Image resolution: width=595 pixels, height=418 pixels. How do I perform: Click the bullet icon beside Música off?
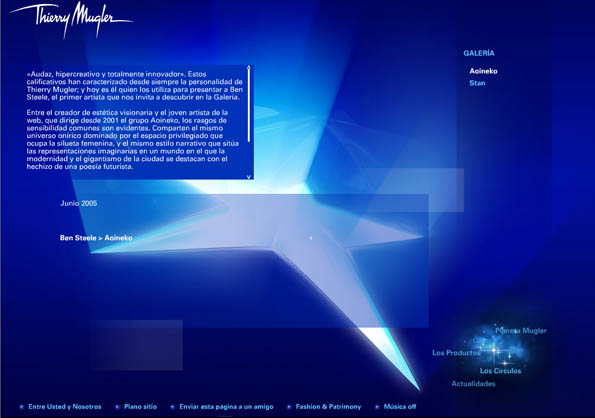click(377, 407)
